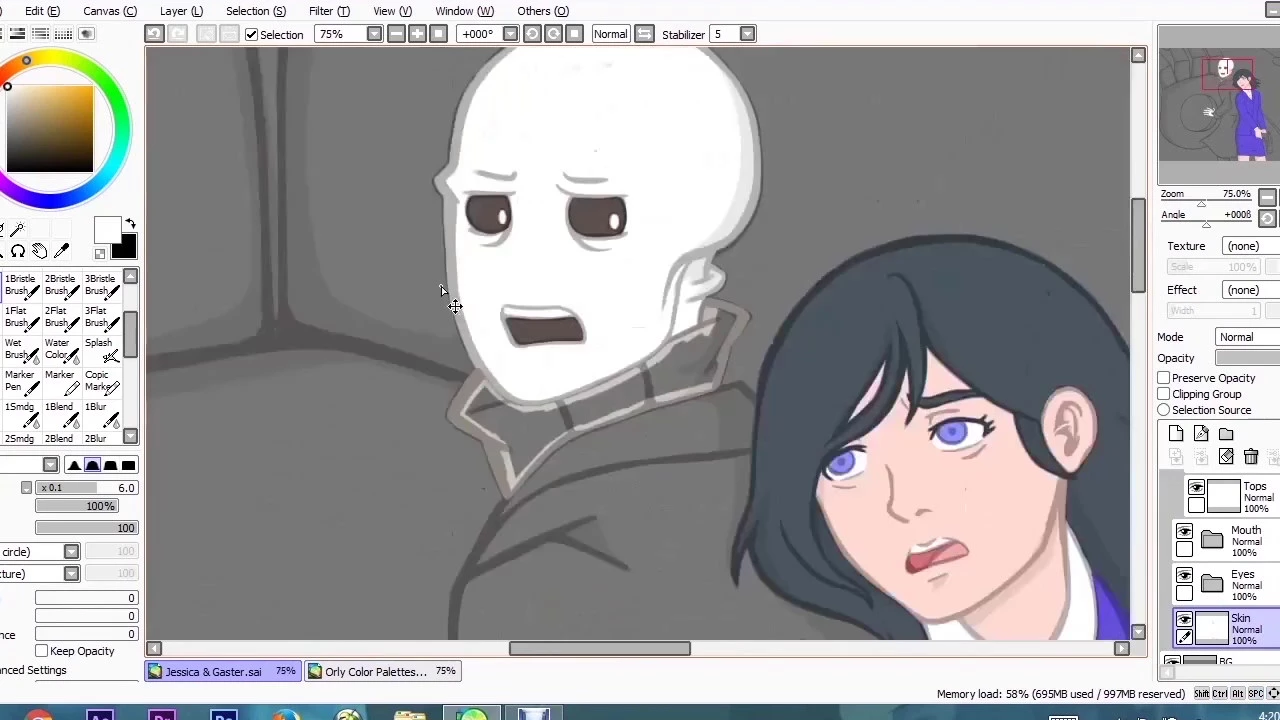Image resolution: width=1280 pixels, height=720 pixels.
Task: Open the 75% zoom dropdown
Action: (x=374, y=34)
